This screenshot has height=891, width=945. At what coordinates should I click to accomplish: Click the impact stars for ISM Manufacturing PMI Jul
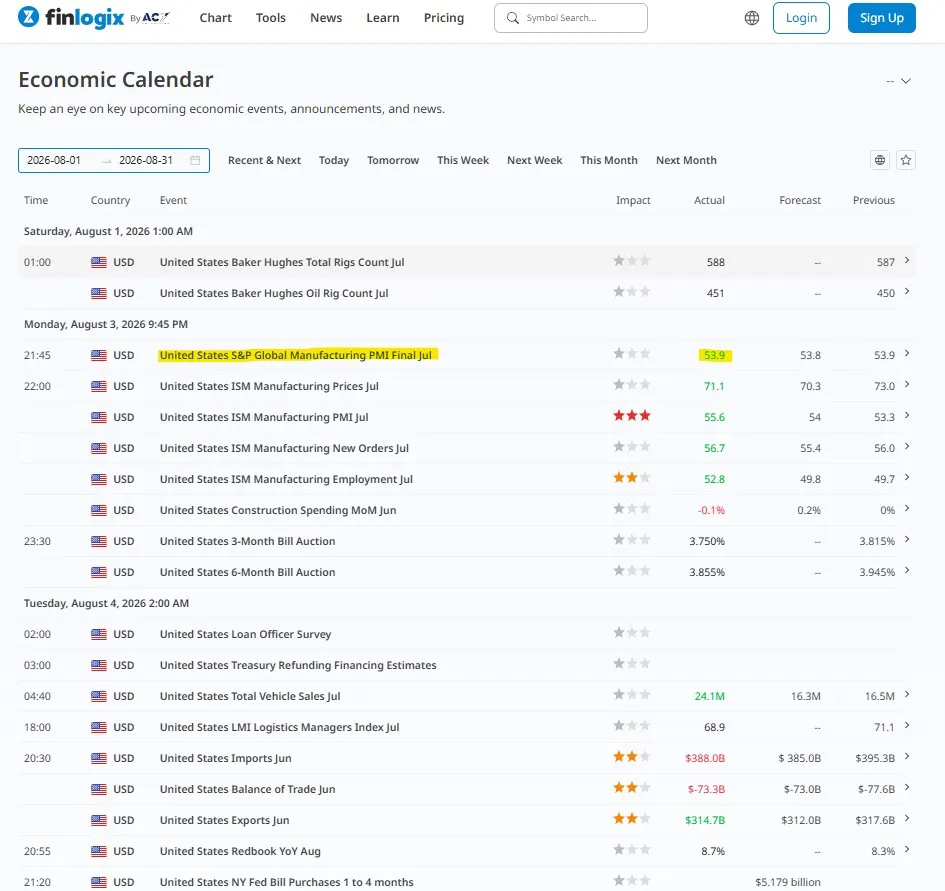[632, 416]
